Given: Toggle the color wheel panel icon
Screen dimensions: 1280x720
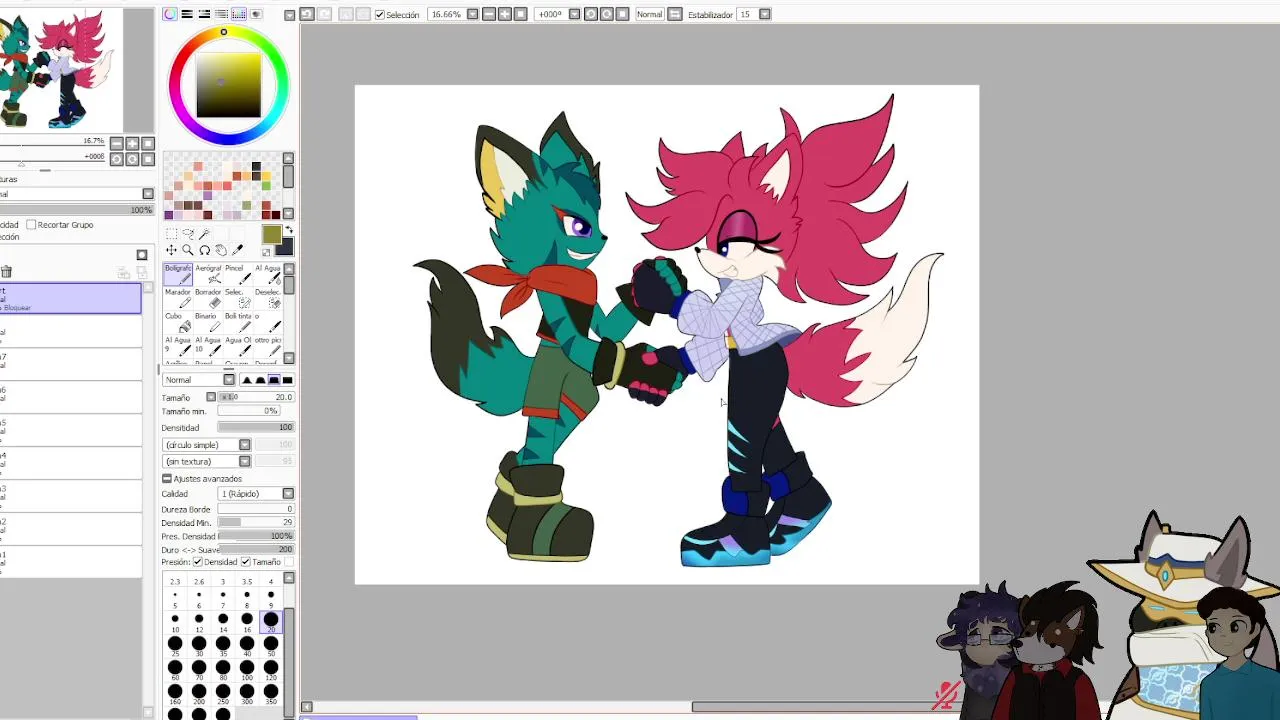Looking at the screenshot, I should (170, 14).
